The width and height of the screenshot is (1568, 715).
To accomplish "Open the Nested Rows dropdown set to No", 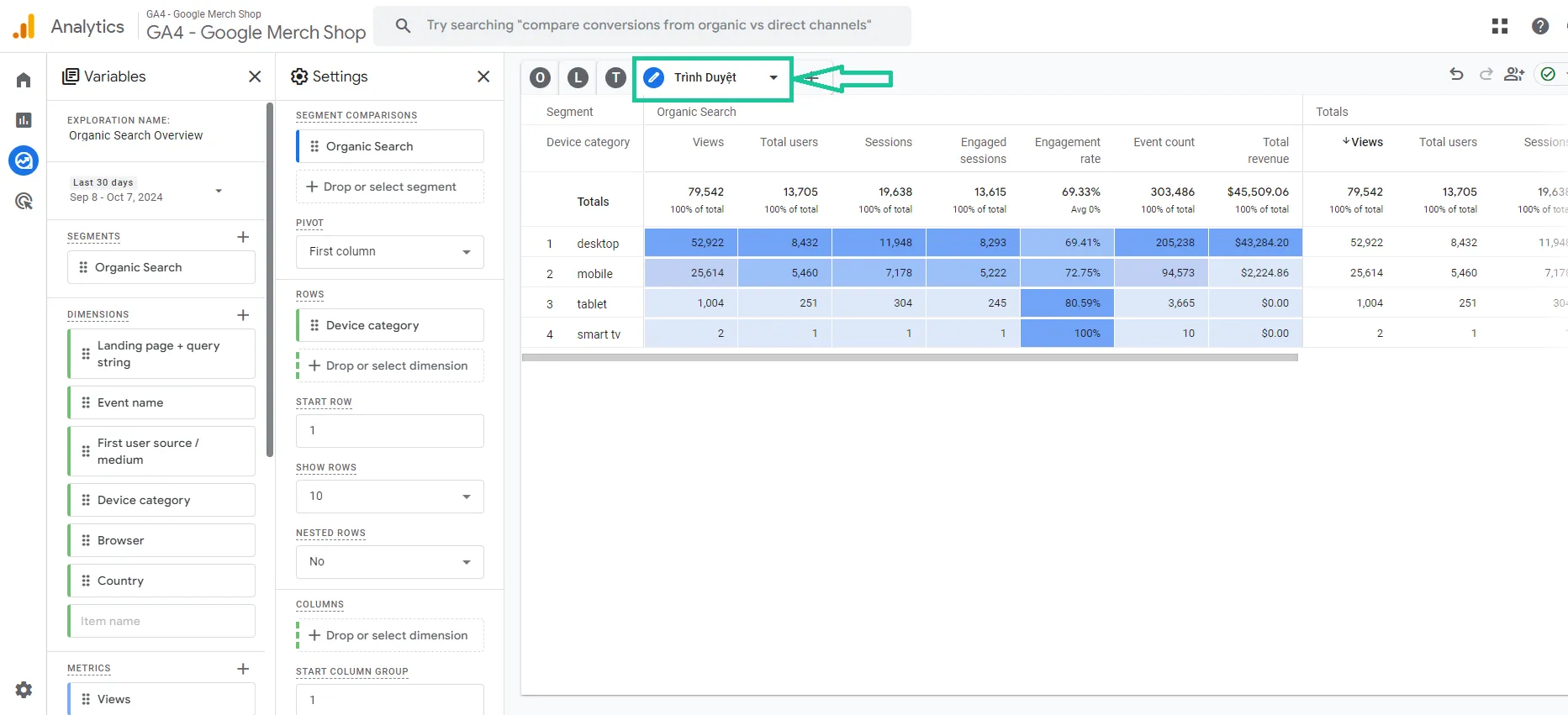I will click(x=390, y=561).
